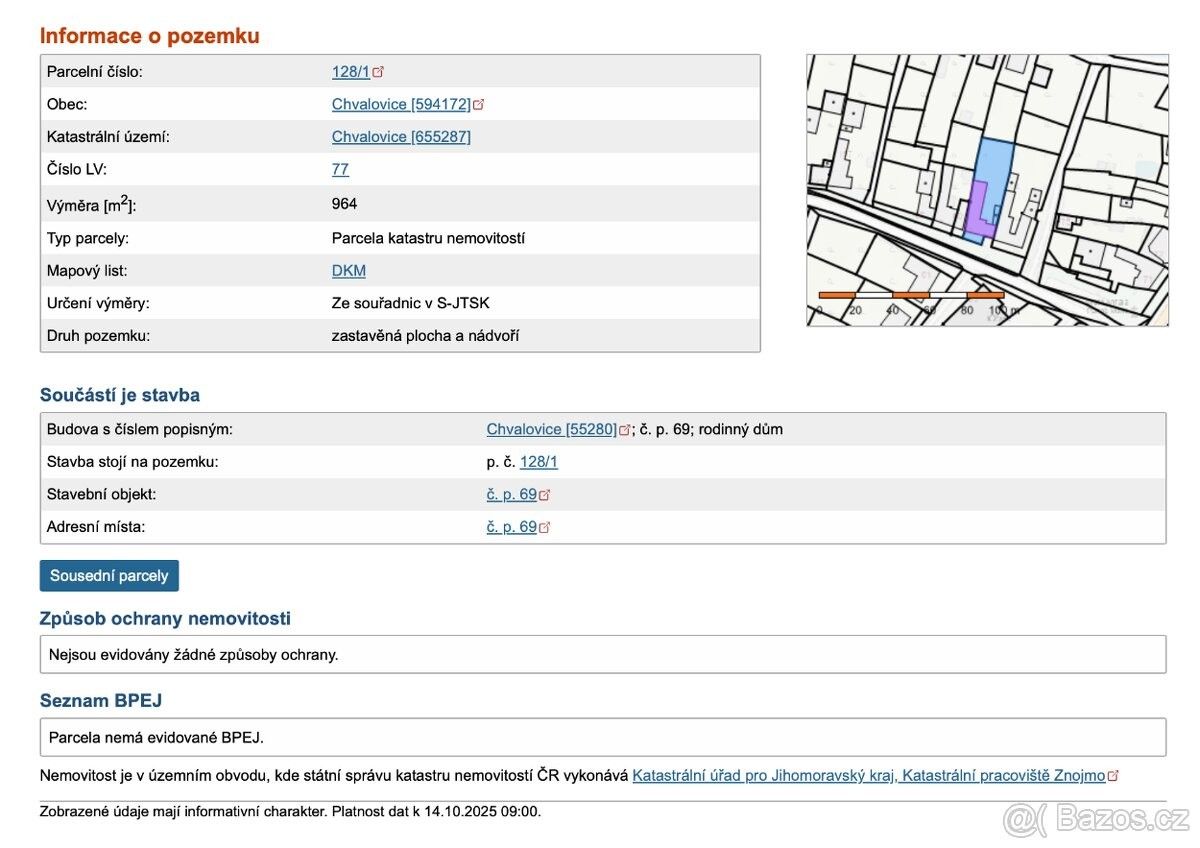This screenshot has height=848, width=1200.
Task: Click external icon in Stavební objekt row
Action: (x=545, y=495)
